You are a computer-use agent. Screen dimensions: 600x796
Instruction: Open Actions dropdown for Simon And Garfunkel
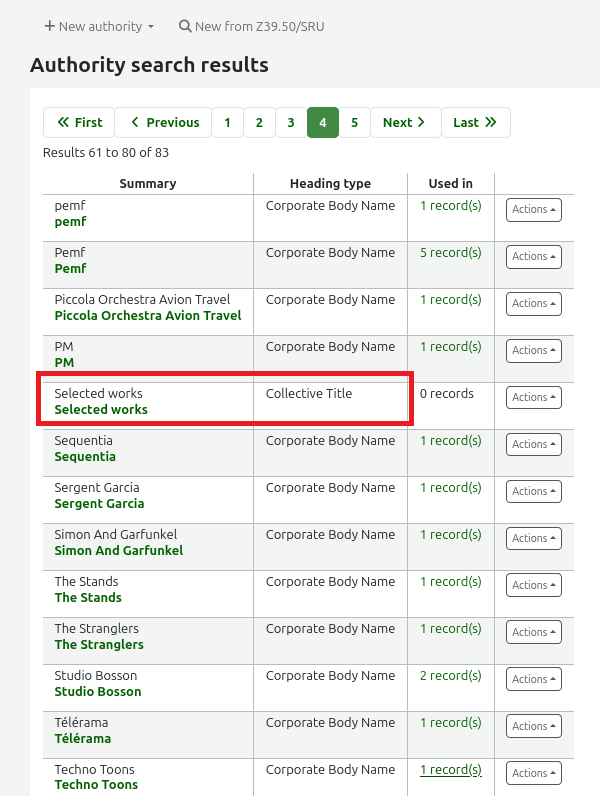click(x=534, y=538)
